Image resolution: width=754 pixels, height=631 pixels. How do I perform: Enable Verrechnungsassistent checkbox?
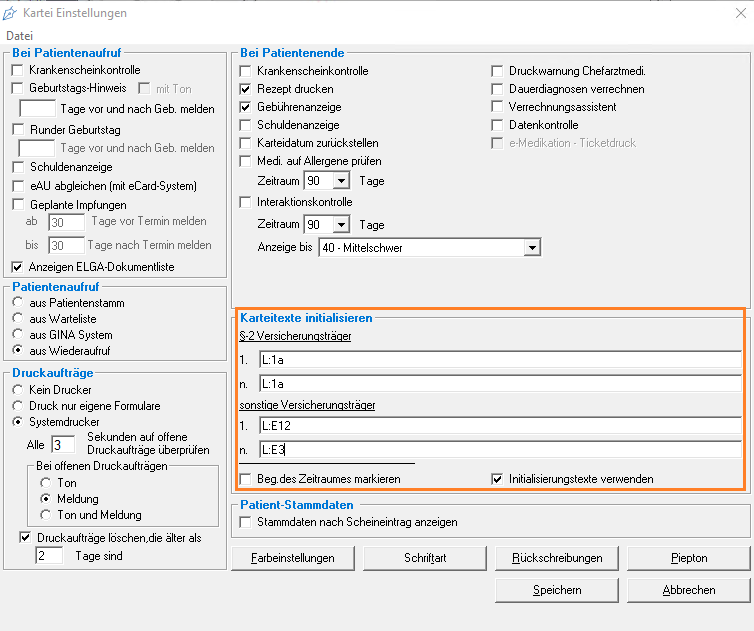497,107
